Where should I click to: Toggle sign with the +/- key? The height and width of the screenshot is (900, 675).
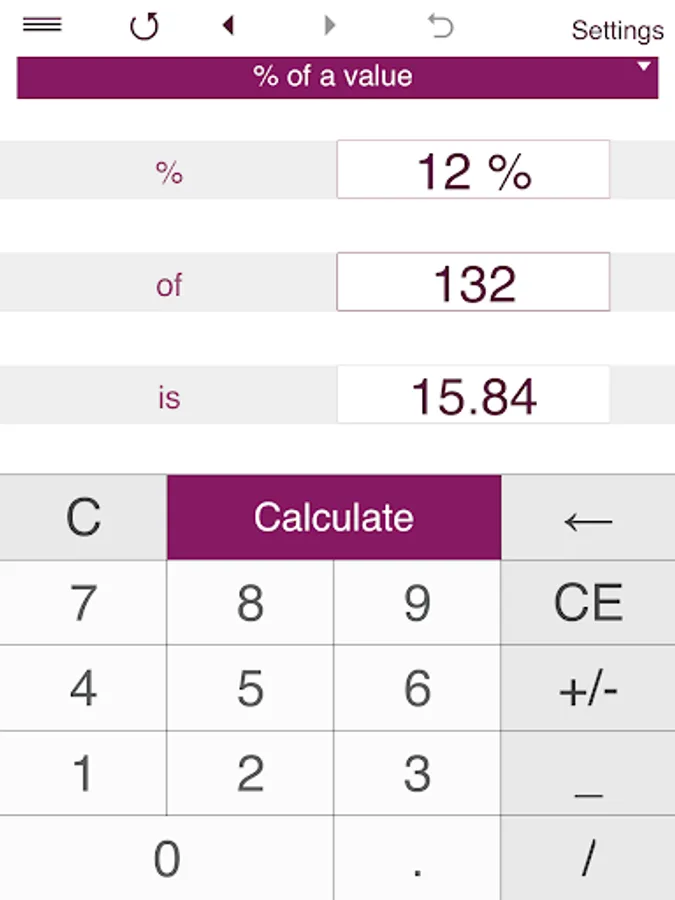pyautogui.click(x=588, y=688)
